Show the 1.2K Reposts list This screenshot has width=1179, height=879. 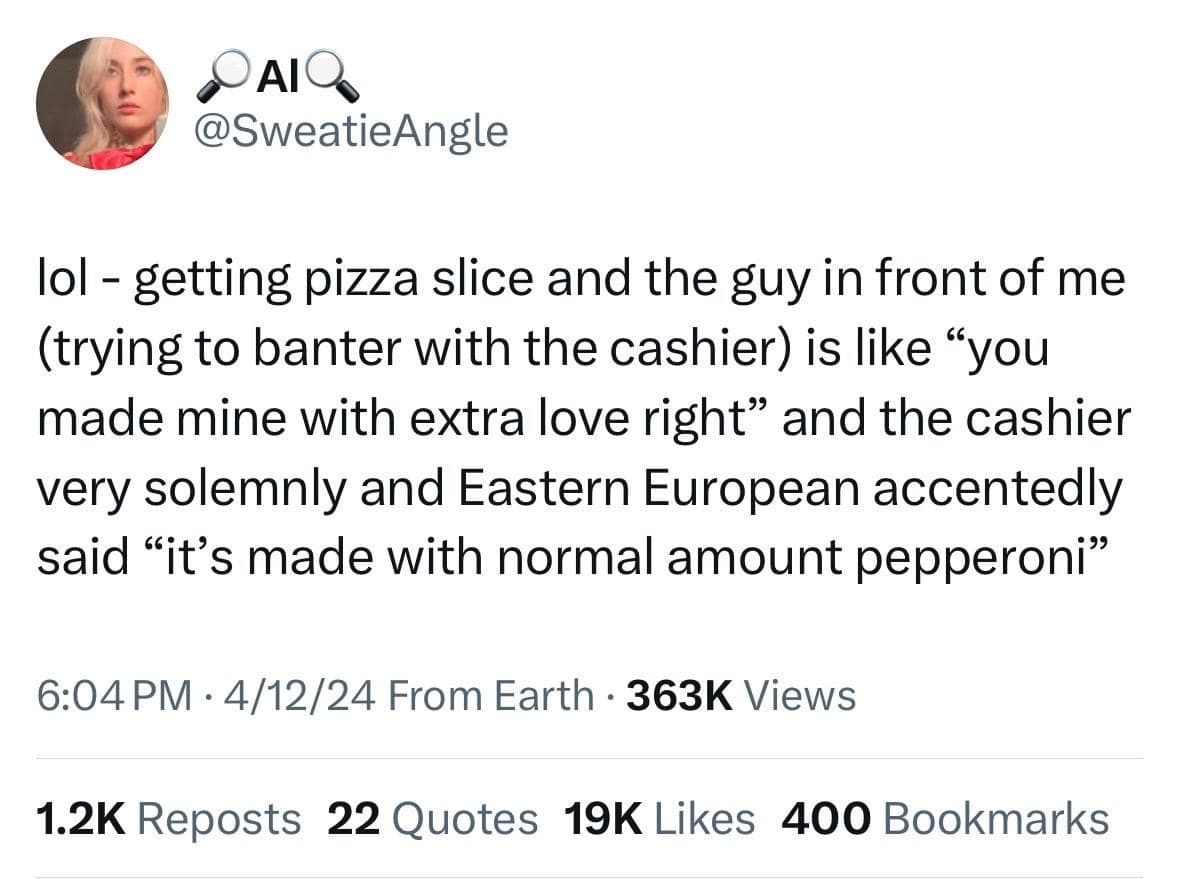coord(168,819)
